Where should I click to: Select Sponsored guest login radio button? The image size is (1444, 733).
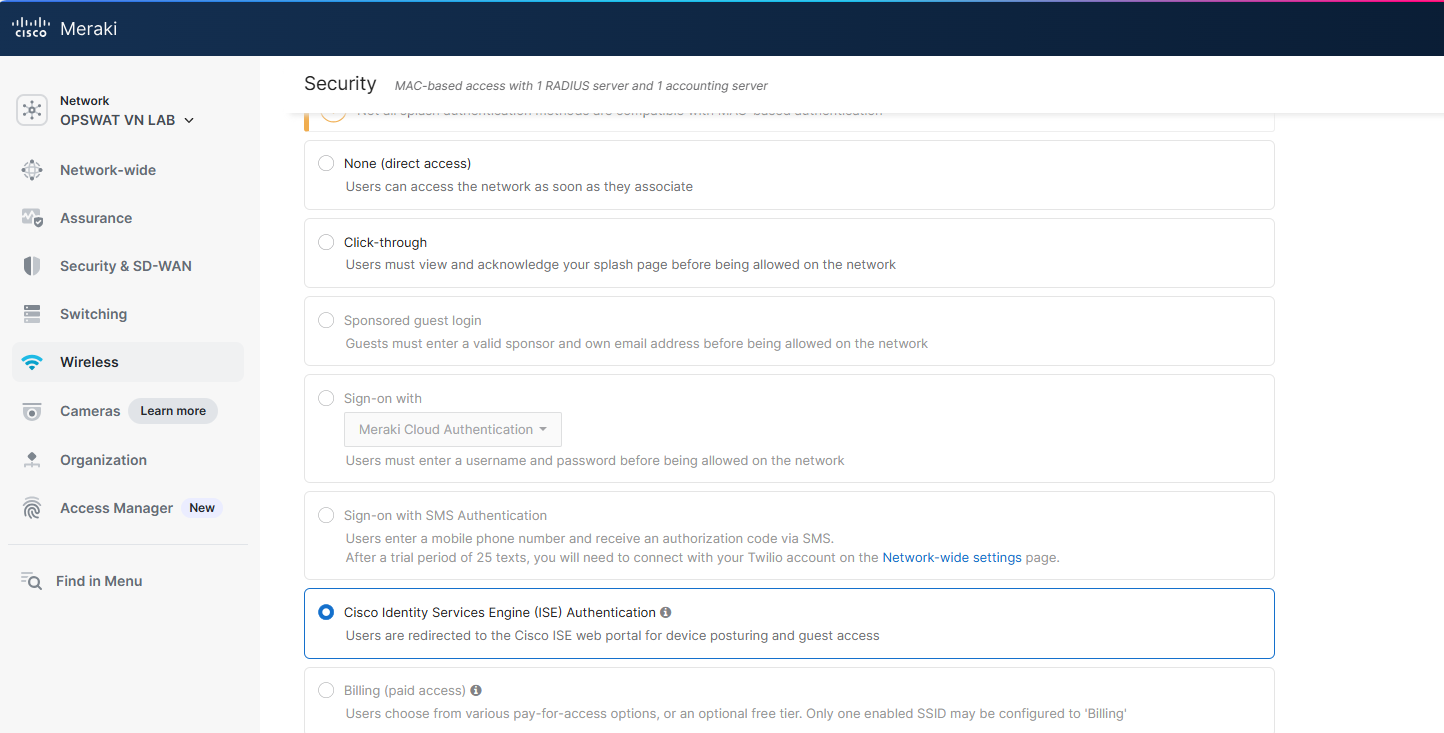(326, 320)
